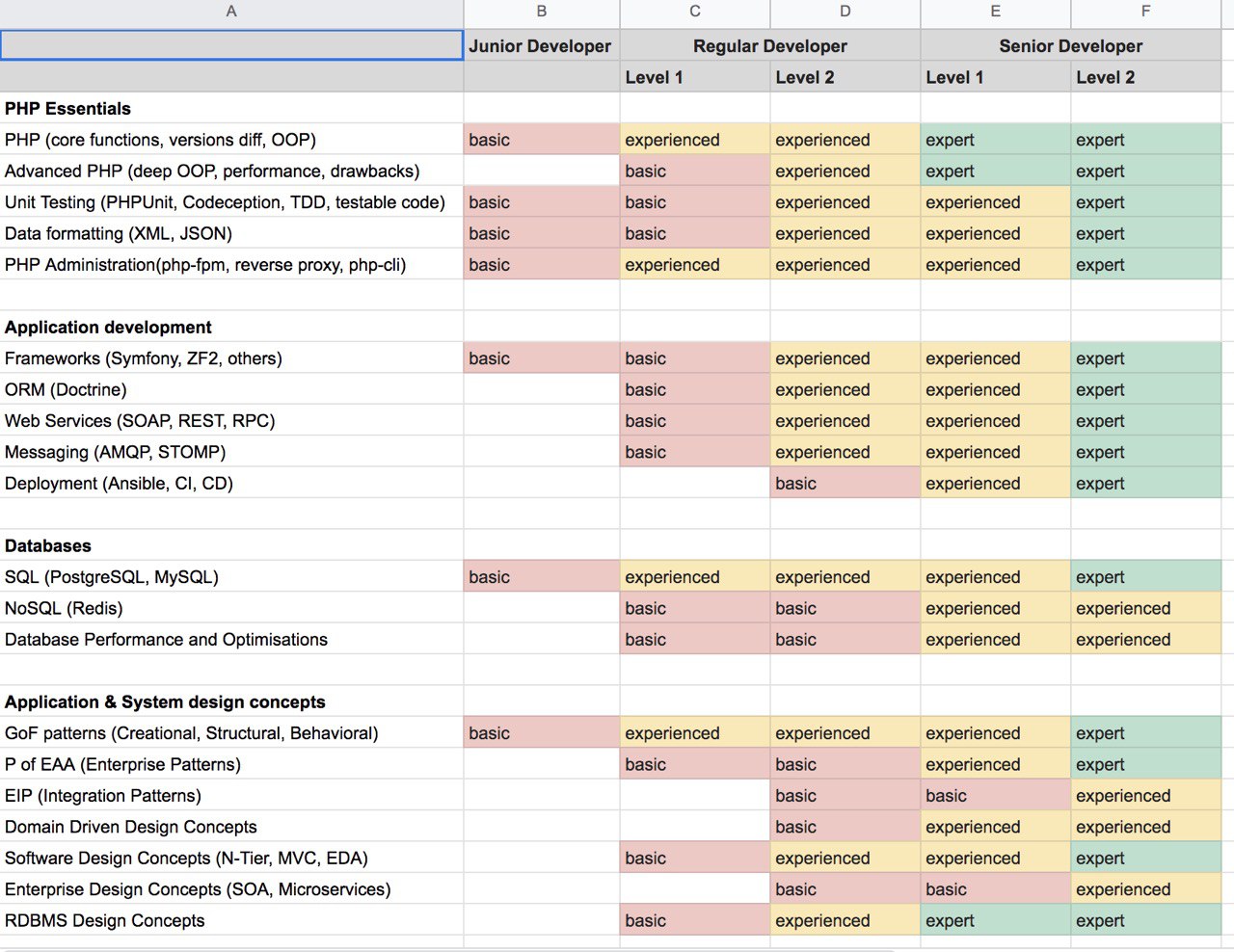Screen dimensions: 1234x952
Task: Click Senior Level 1 'experienced' in Web Services row
Action: pyautogui.click(x=996, y=420)
